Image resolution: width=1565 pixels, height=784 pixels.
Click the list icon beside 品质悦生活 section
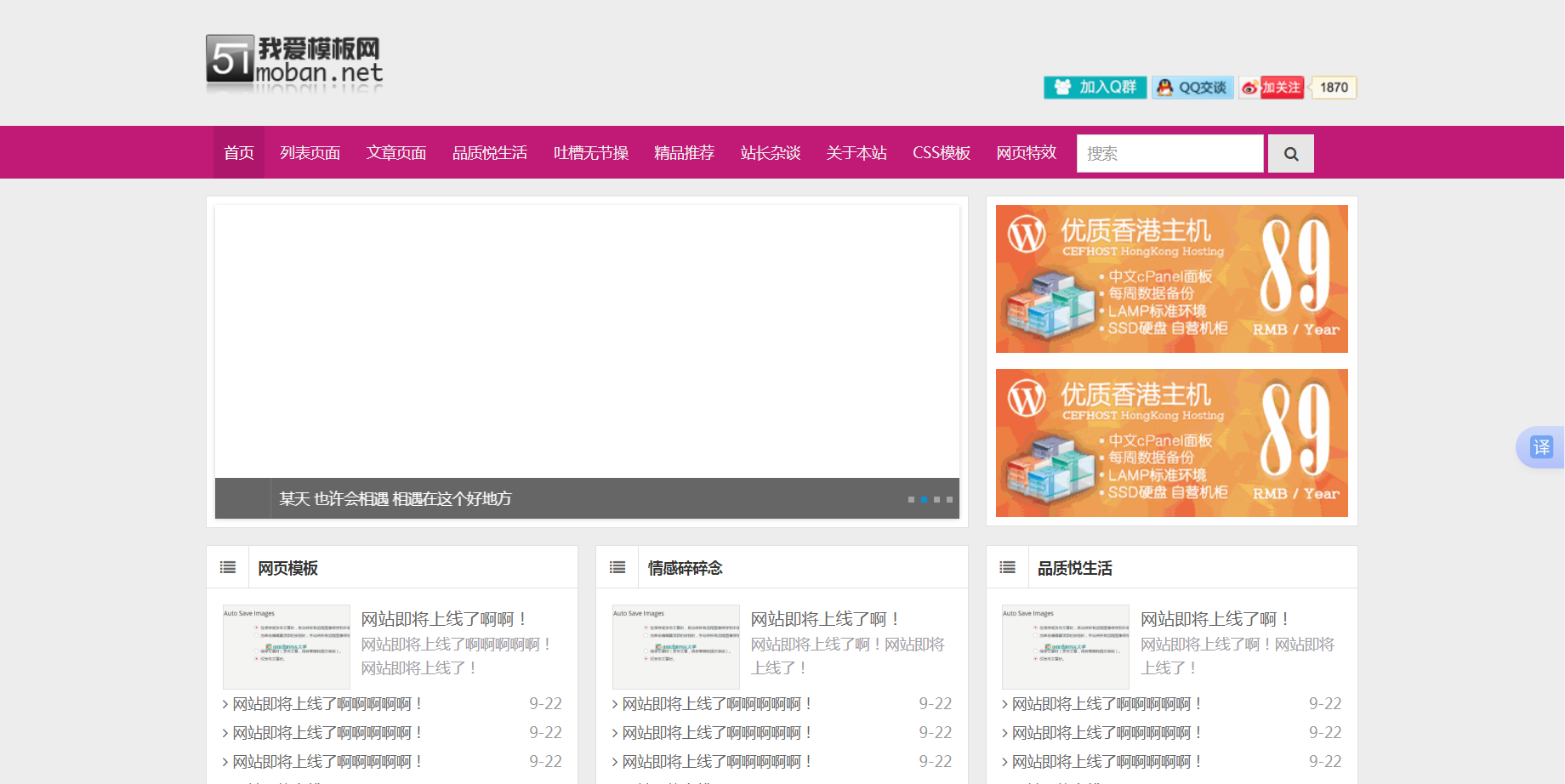click(1007, 567)
